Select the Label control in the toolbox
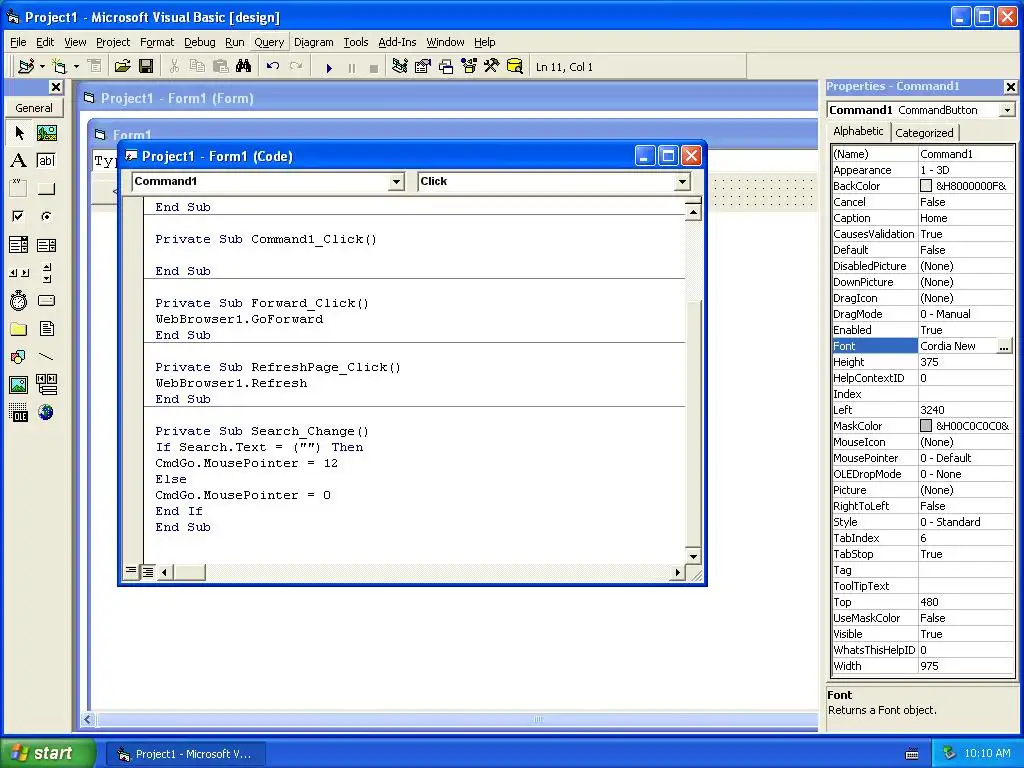The height and width of the screenshot is (768, 1024). point(19,161)
